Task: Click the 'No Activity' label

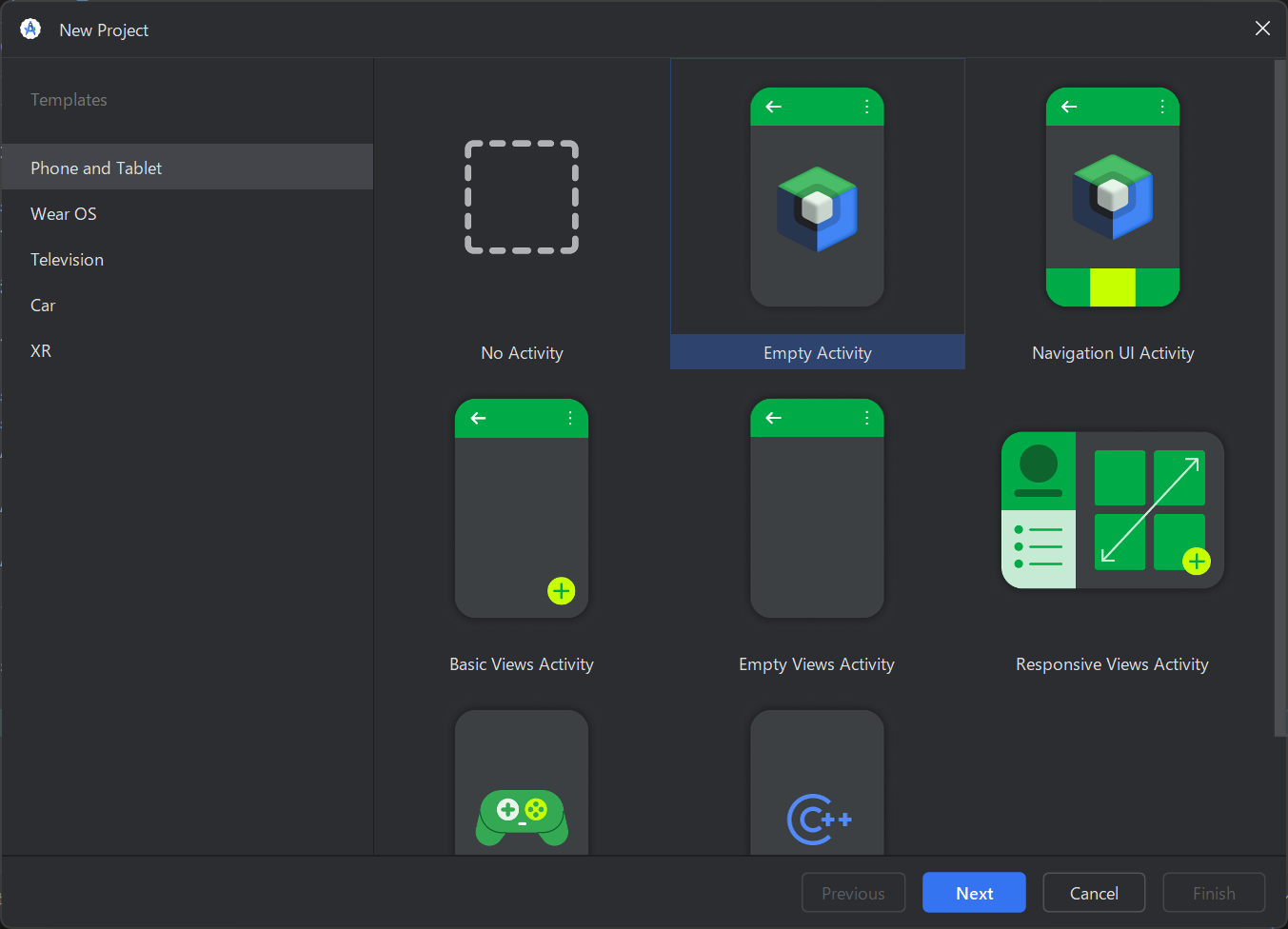Action: (x=522, y=353)
